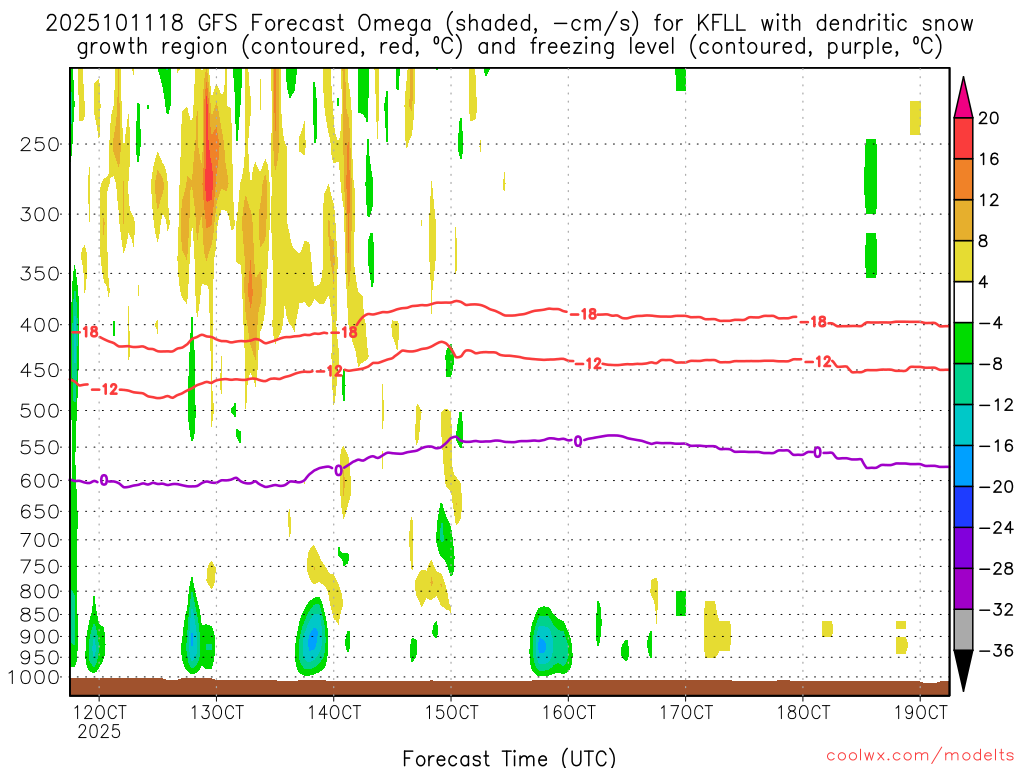Image resolution: width=1024 pixels, height=768 pixels.
Task: Click the colorbar value label -36
Action: tap(996, 650)
